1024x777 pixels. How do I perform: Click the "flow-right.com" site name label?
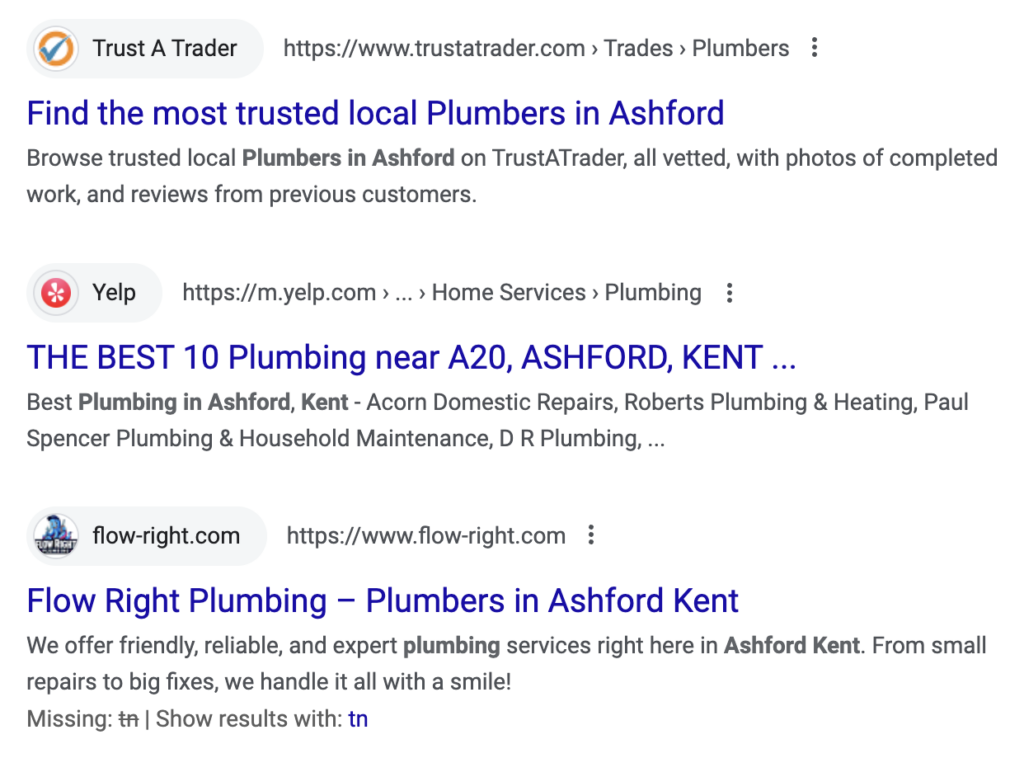click(x=166, y=536)
